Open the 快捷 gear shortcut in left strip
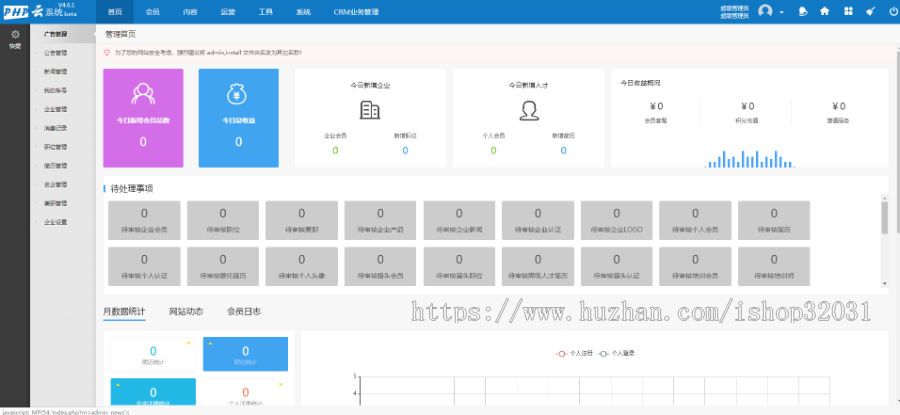Image resolution: width=900 pixels, height=415 pixels. (15, 39)
